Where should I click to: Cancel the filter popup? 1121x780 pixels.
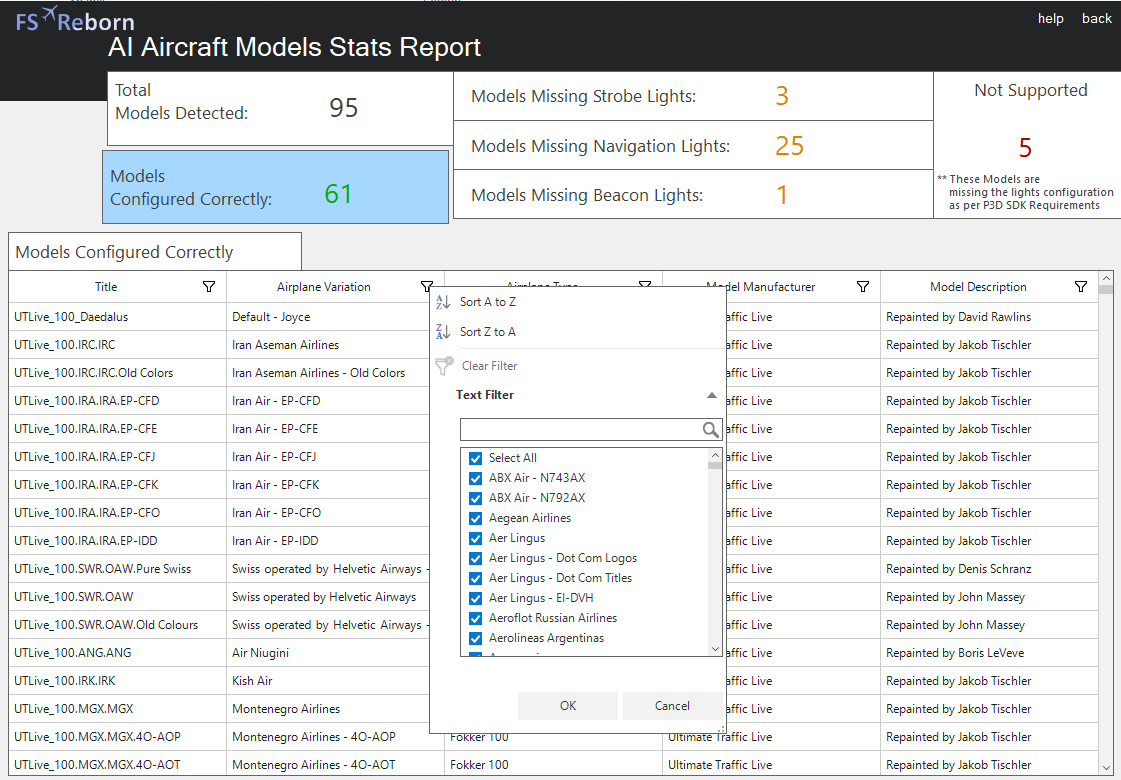click(x=672, y=706)
